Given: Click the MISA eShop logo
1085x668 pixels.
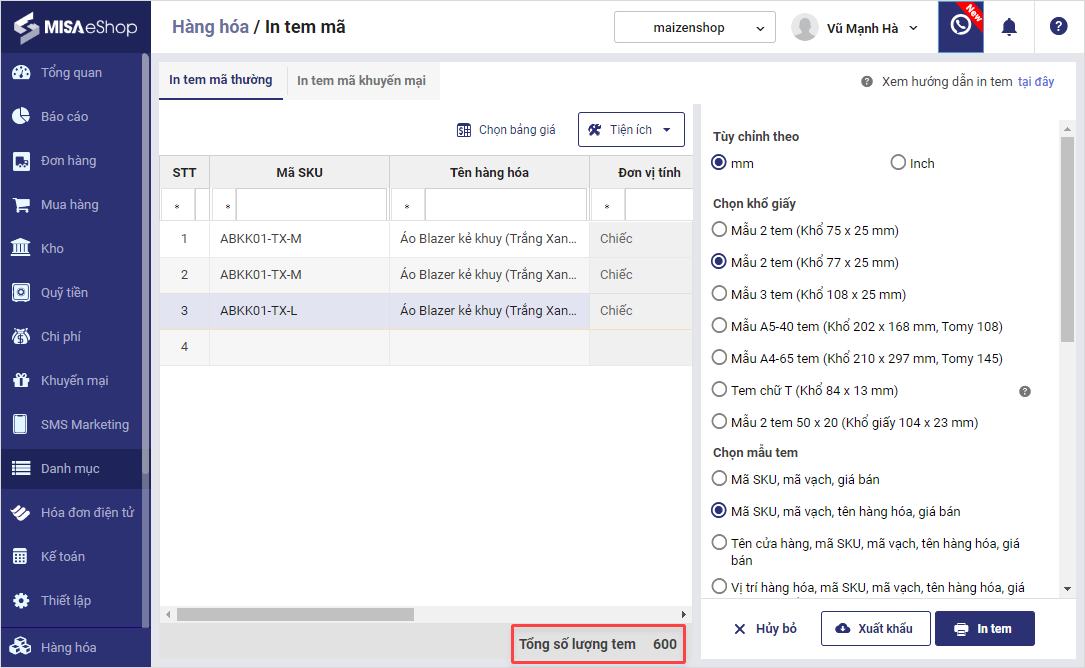Looking at the screenshot, I should pyautogui.click(x=76, y=28).
